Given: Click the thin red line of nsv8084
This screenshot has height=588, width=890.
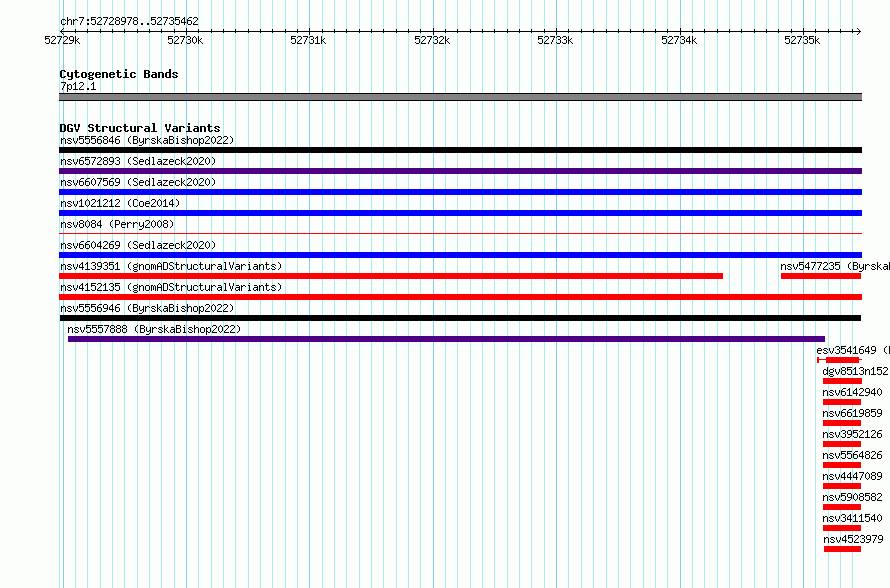Looking at the screenshot, I should pyautogui.click(x=460, y=233).
